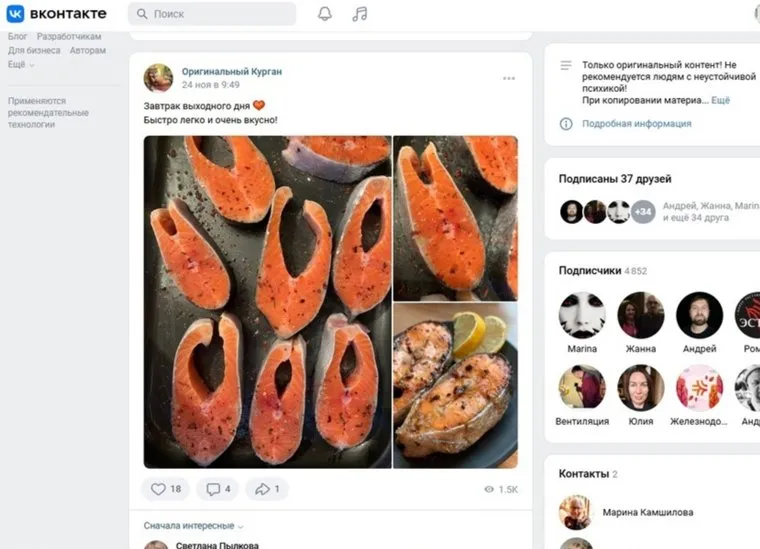Open the post comments icon
This screenshot has width=760, height=549.
(x=217, y=489)
